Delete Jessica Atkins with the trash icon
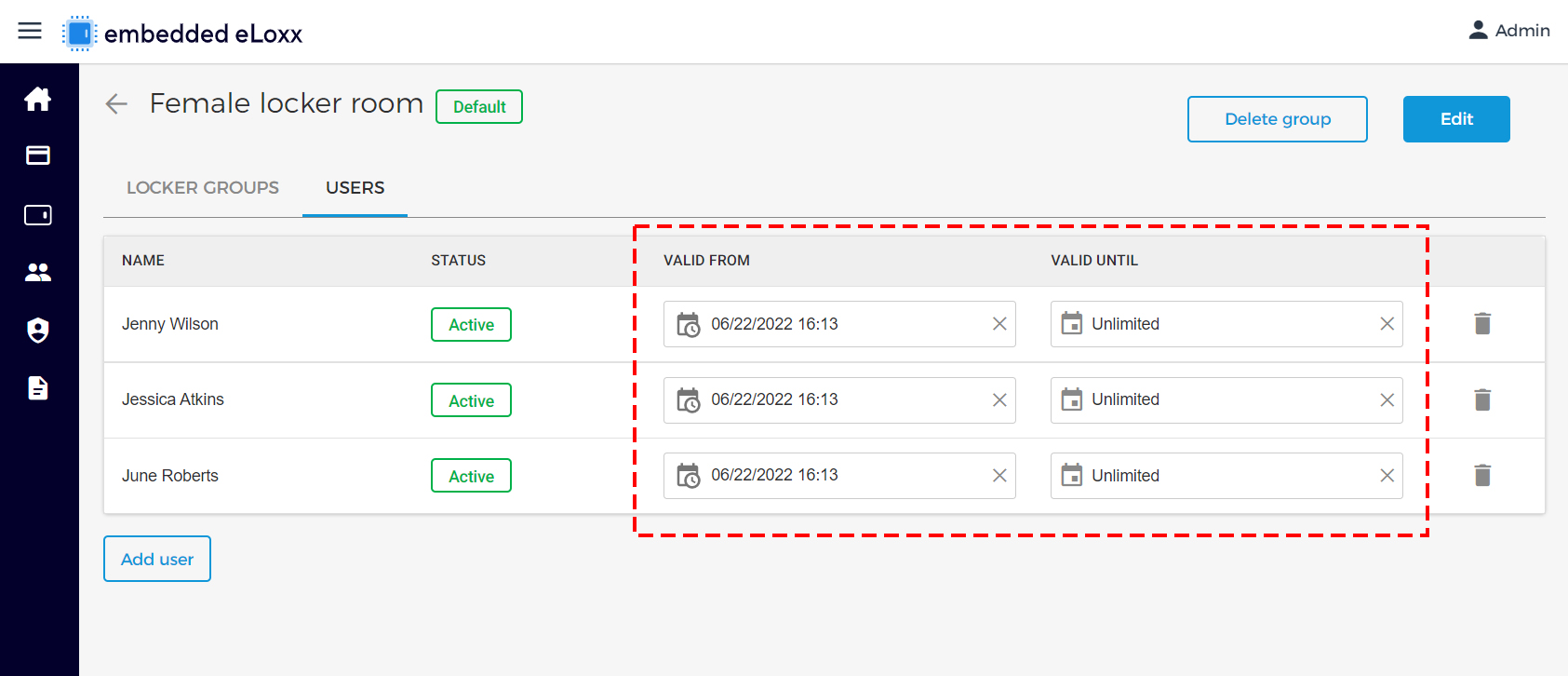1568x676 pixels. click(1482, 399)
